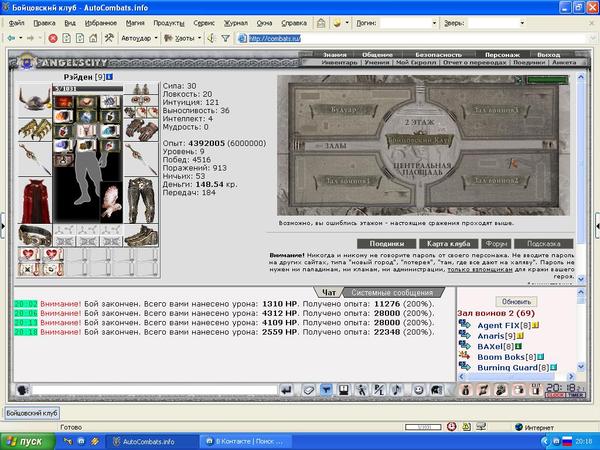Switch to В Контакте taskbar window
Image resolution: width=600 pixels, height=450 pixels.
pyautogui.click(x=245, y=442)
